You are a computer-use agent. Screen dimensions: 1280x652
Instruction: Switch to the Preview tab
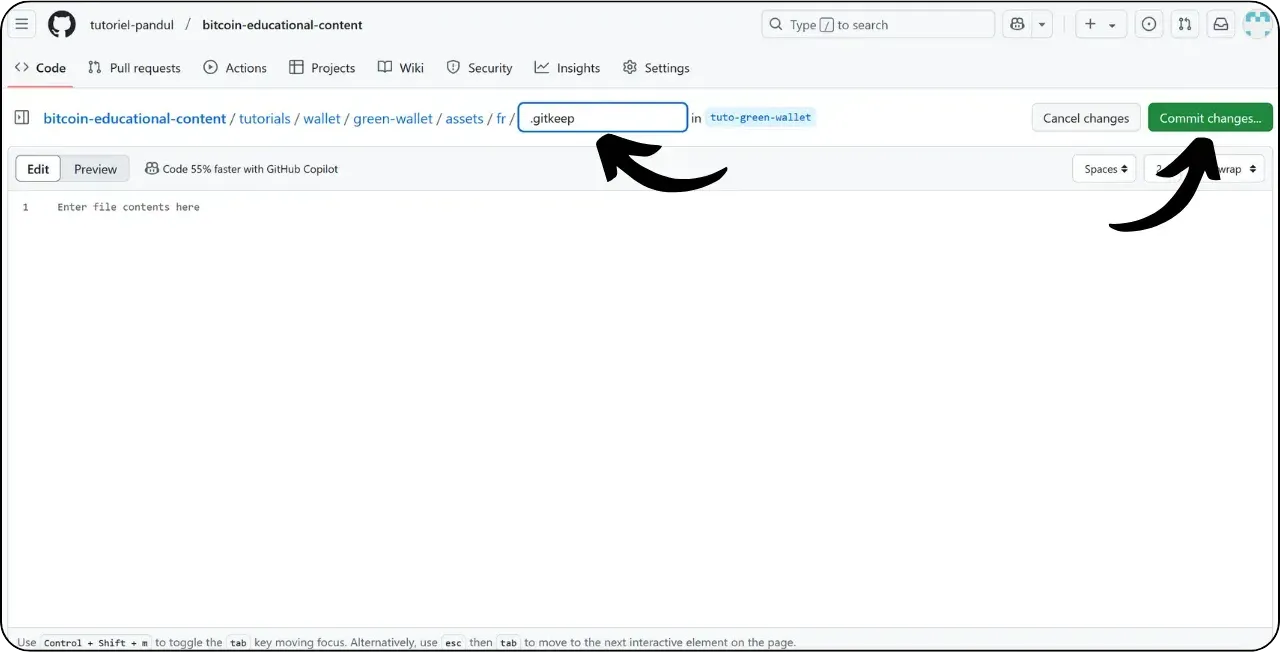[95, 168]
